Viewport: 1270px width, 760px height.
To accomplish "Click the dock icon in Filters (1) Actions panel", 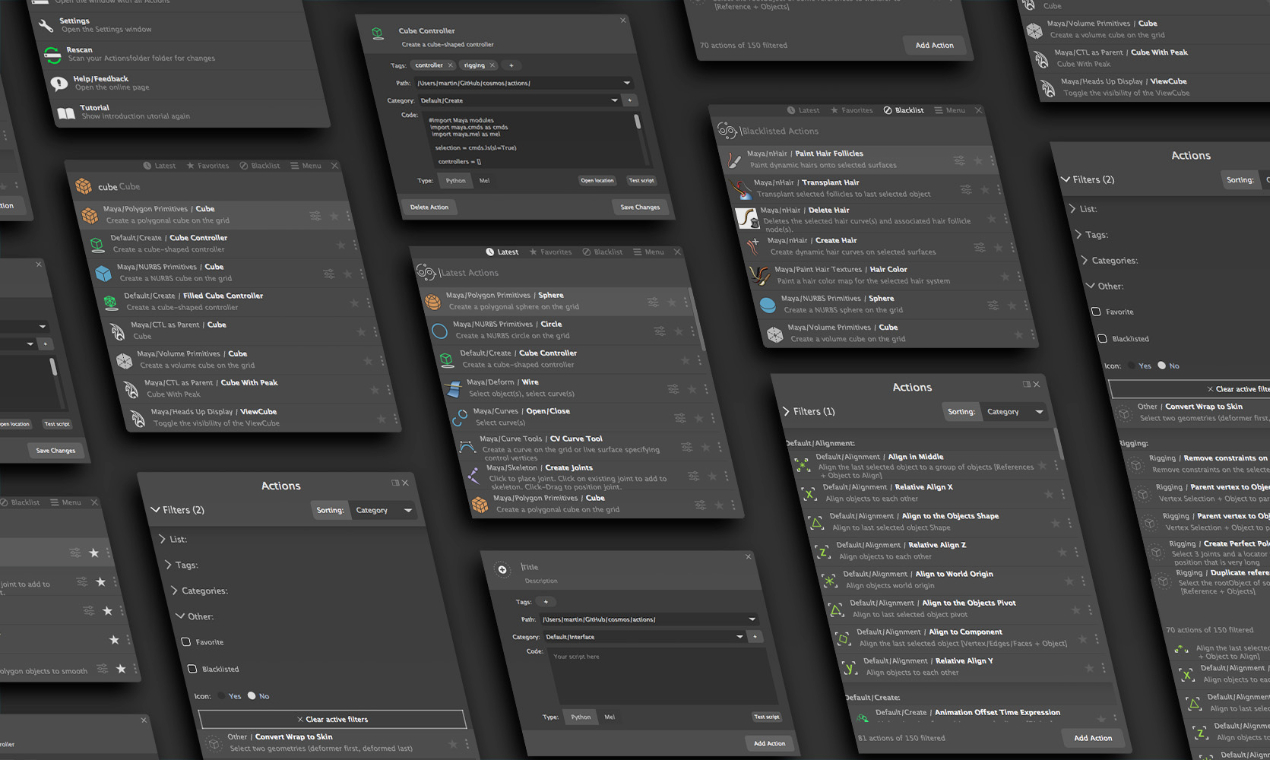I will 1026,384.
